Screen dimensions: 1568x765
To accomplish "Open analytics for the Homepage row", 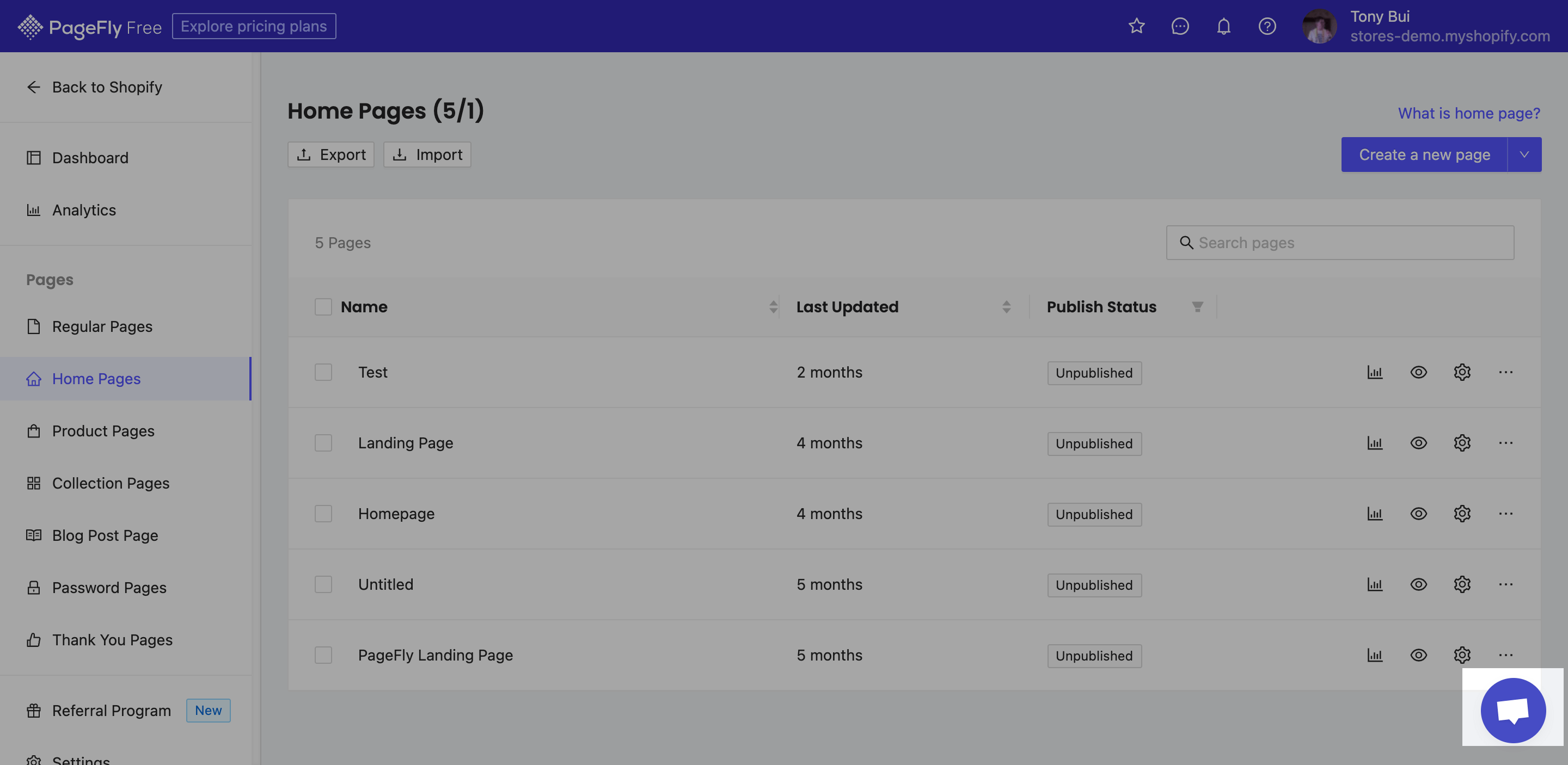I will [1374, 513].
